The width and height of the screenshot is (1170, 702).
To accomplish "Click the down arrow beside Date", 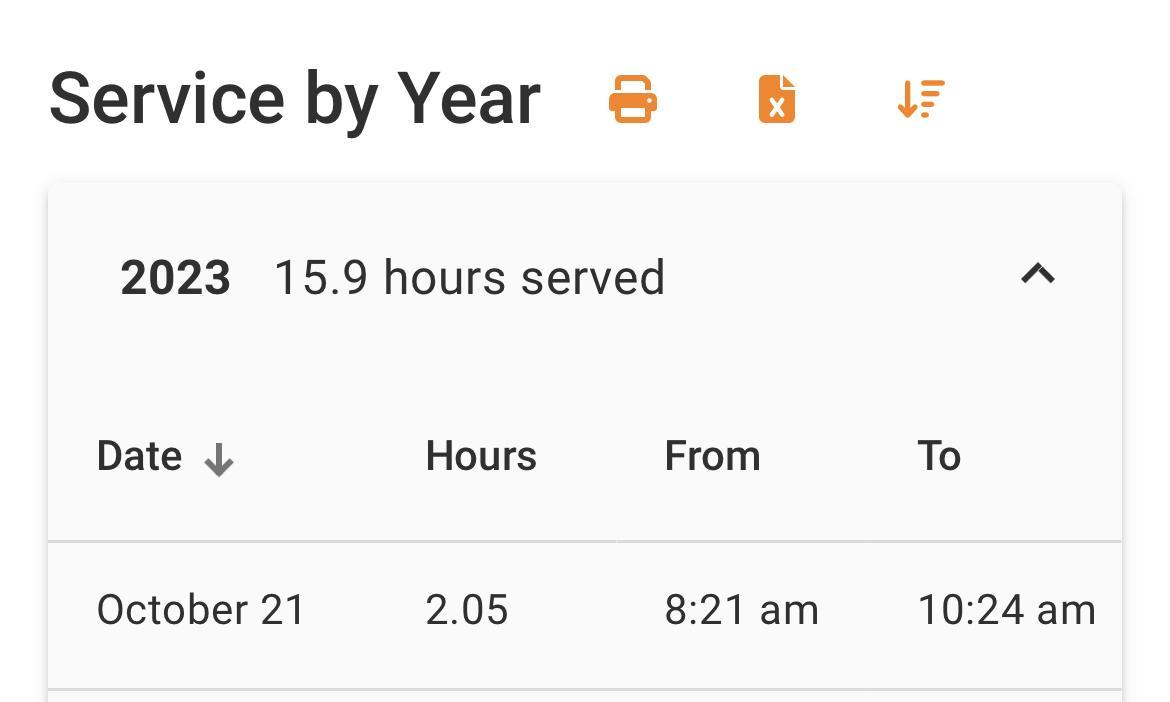I will tap(218, 460).
